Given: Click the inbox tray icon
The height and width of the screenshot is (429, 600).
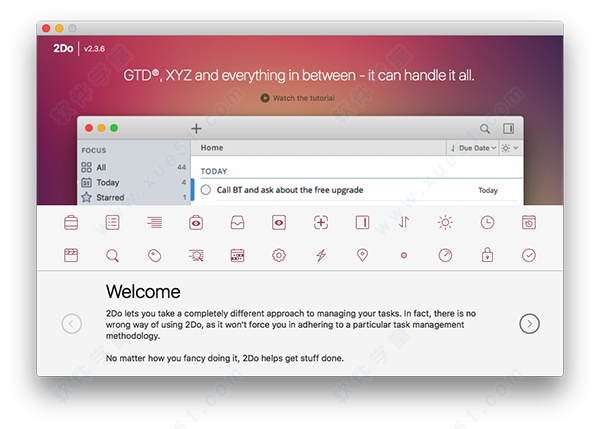Looking at the screenshot, I should 237,222.
